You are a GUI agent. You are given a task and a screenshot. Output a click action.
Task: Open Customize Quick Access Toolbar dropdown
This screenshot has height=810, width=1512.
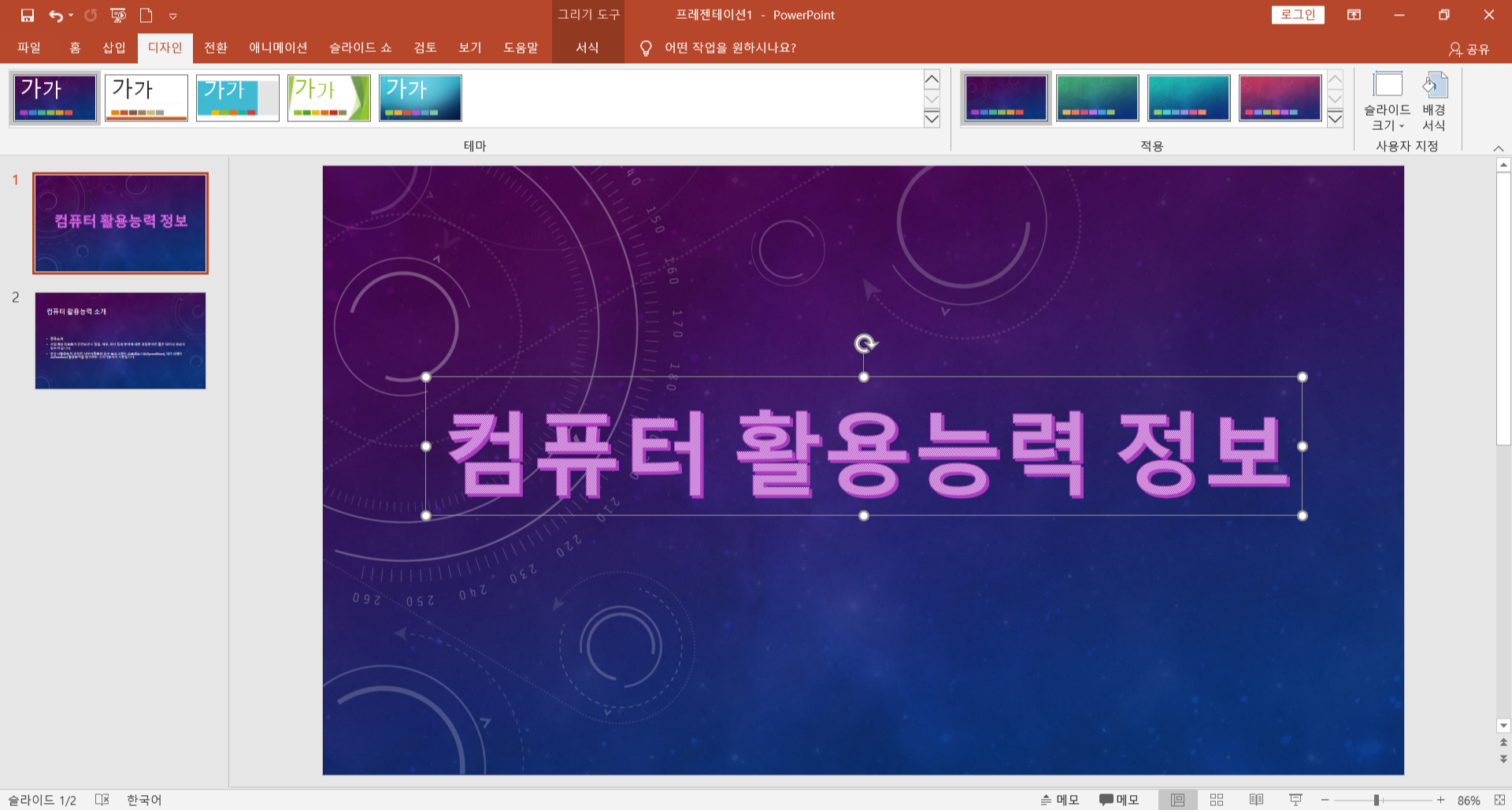(172, 16)
